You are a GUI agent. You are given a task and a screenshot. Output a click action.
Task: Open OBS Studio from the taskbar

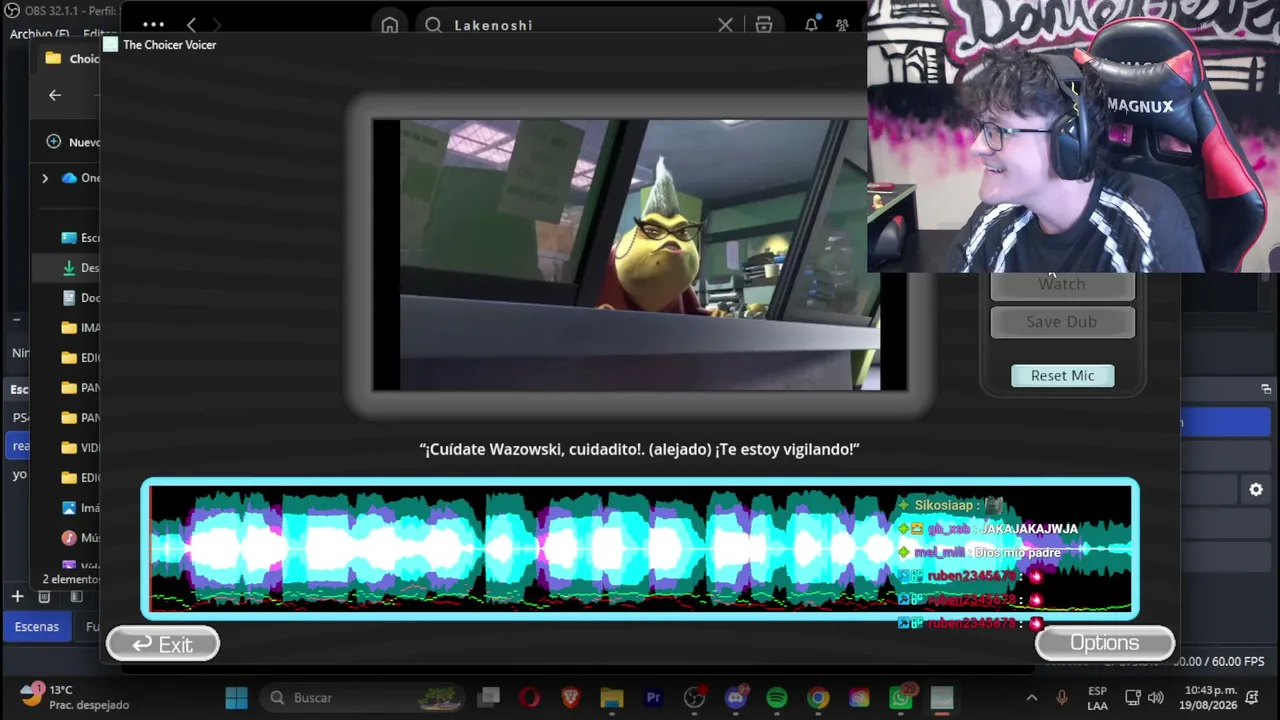[x=694, y=698]
